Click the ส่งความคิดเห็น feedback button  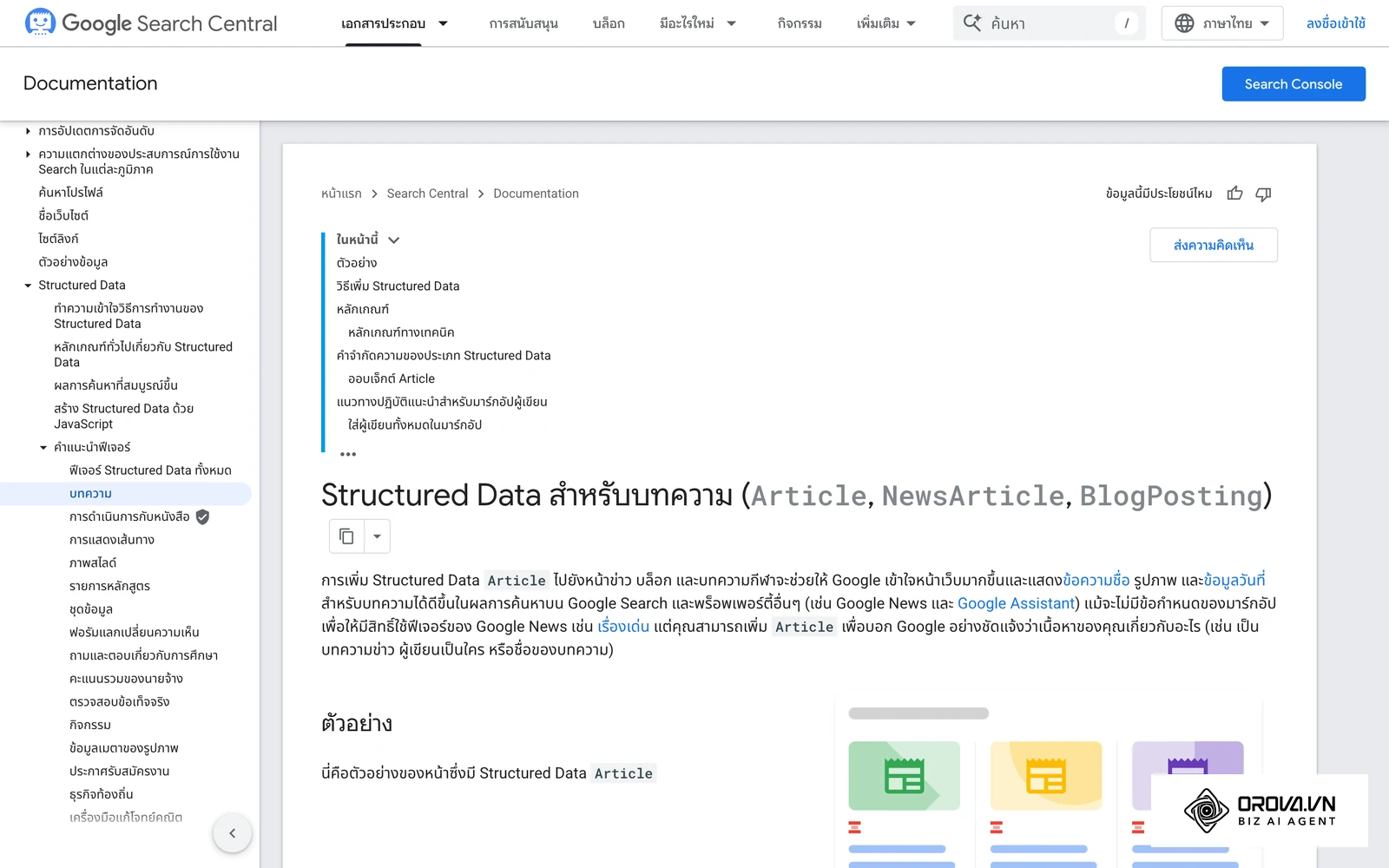[x=1214, y=245]
